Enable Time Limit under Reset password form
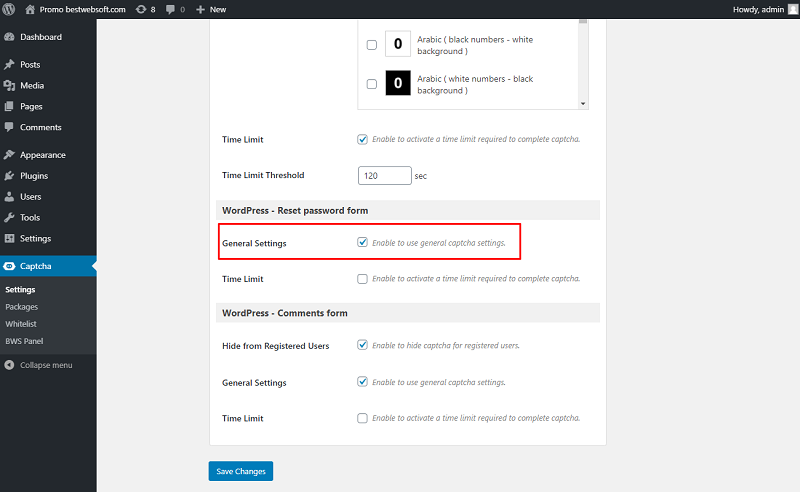Viewport: 800px width, 492px height. pyautogui.click(x=362, y=279)
